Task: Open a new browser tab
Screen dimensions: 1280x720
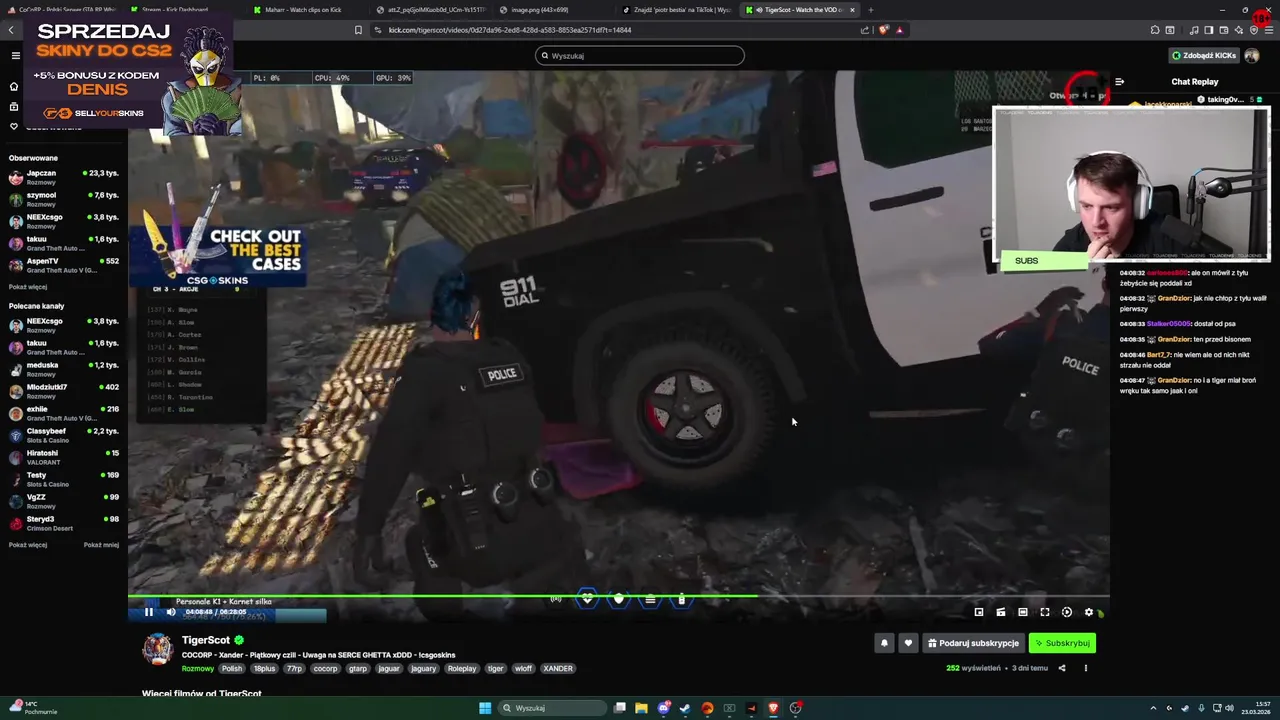Action: click(870, 10)
